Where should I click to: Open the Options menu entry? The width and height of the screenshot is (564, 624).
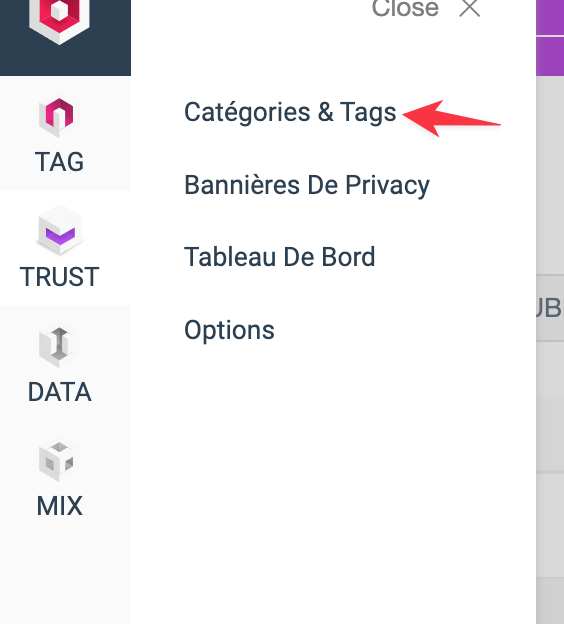229,330
